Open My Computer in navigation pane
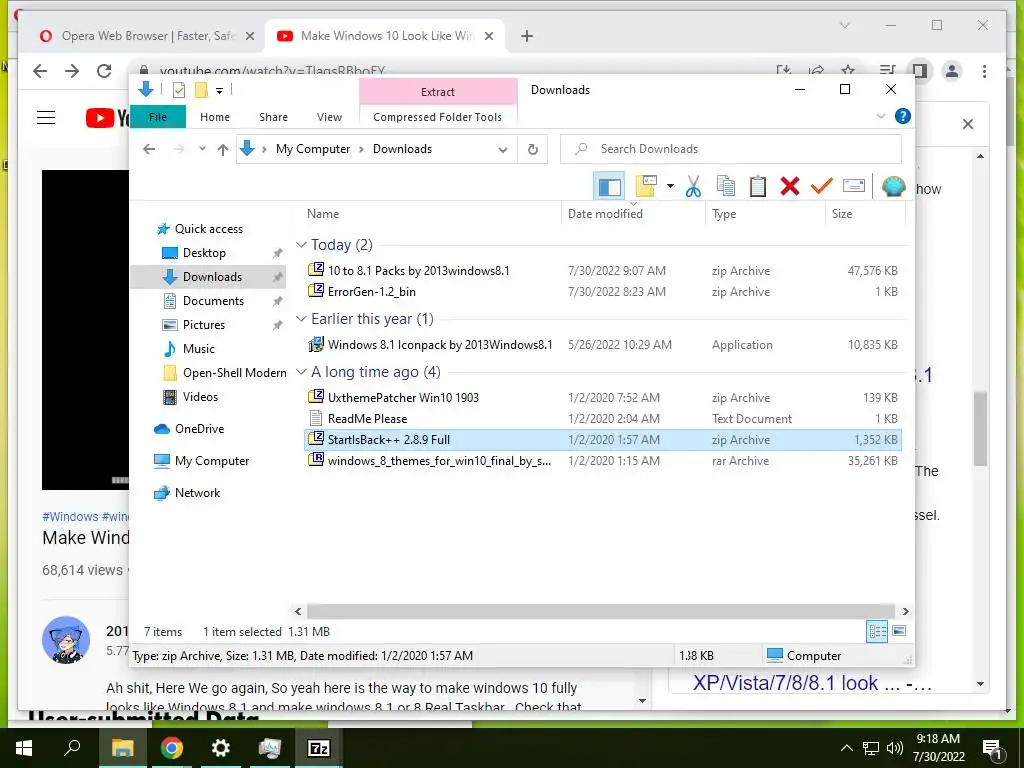 [x=212, y=460]
